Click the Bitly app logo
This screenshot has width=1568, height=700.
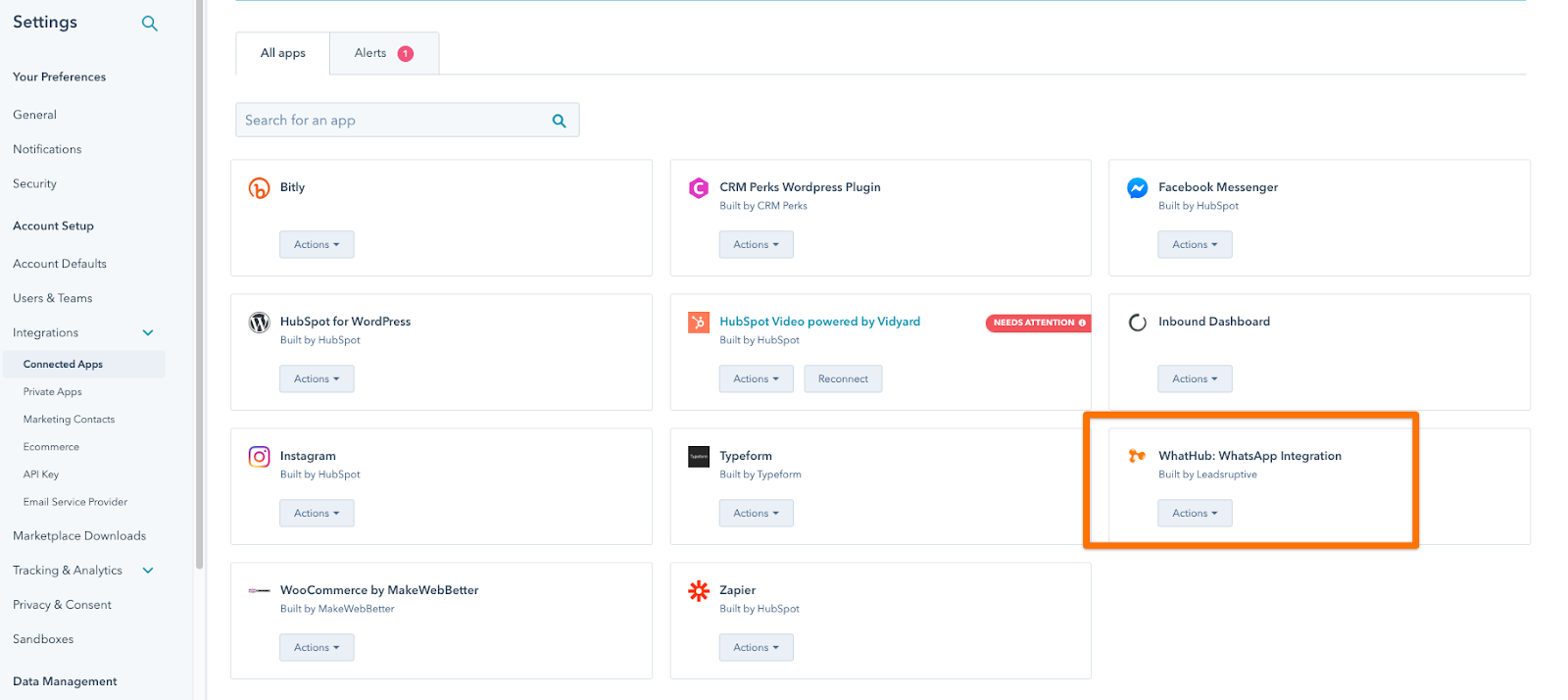(x=259, y=188)
